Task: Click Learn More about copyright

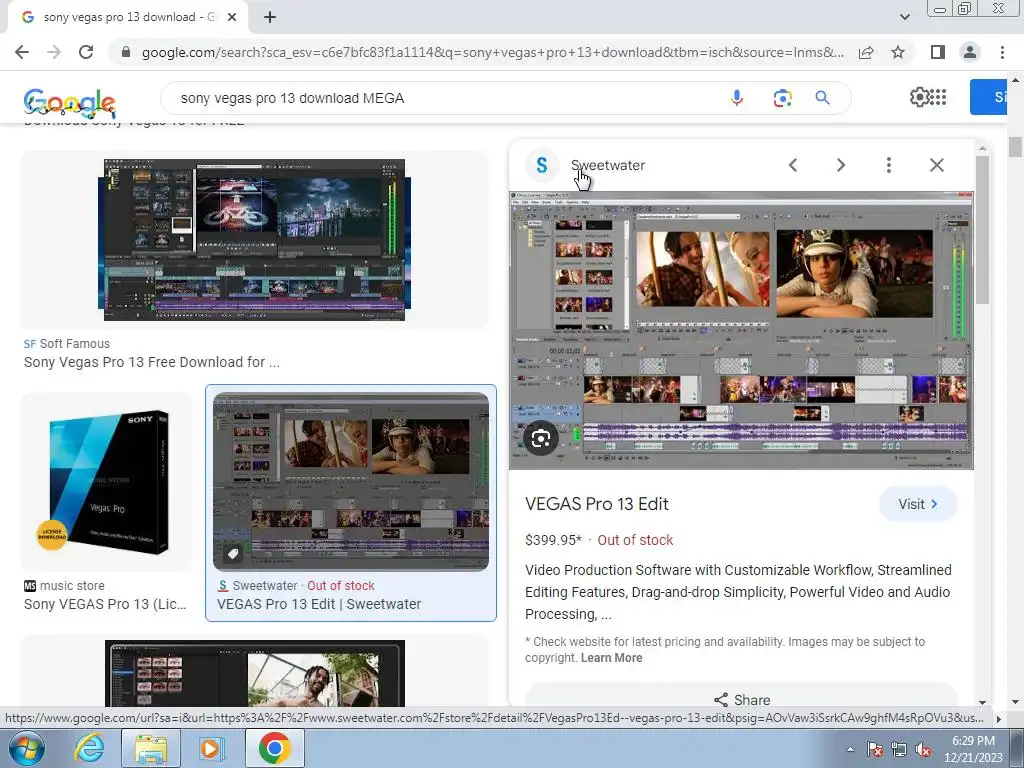Action: tap(611, 658)
